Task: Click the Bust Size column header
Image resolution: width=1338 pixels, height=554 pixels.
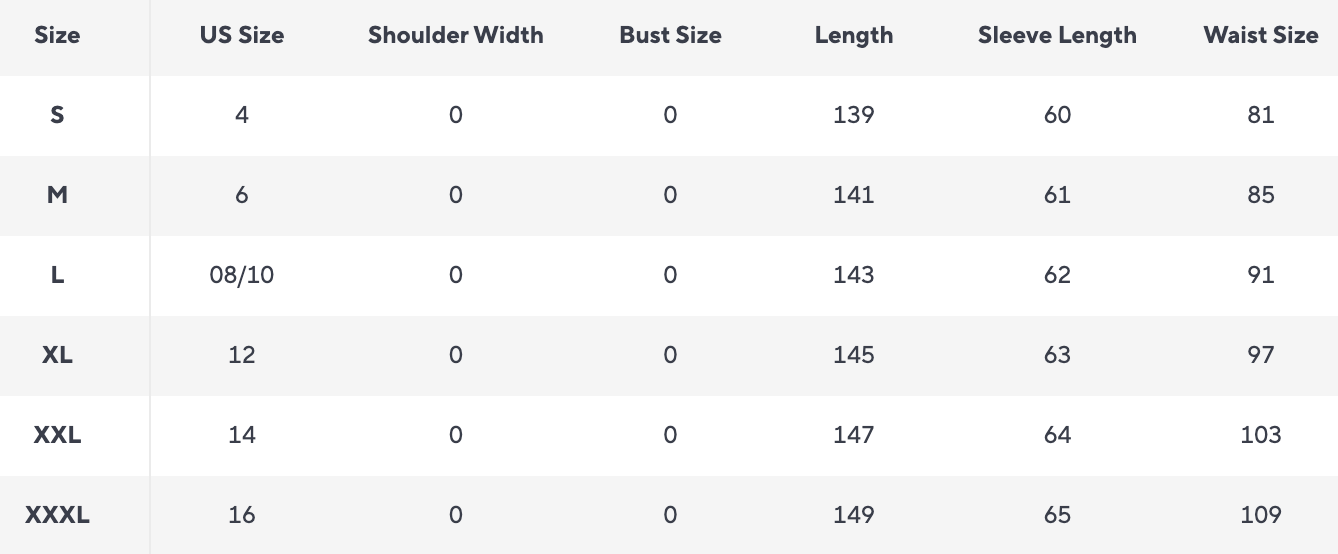Action: (x=670, y=35)
